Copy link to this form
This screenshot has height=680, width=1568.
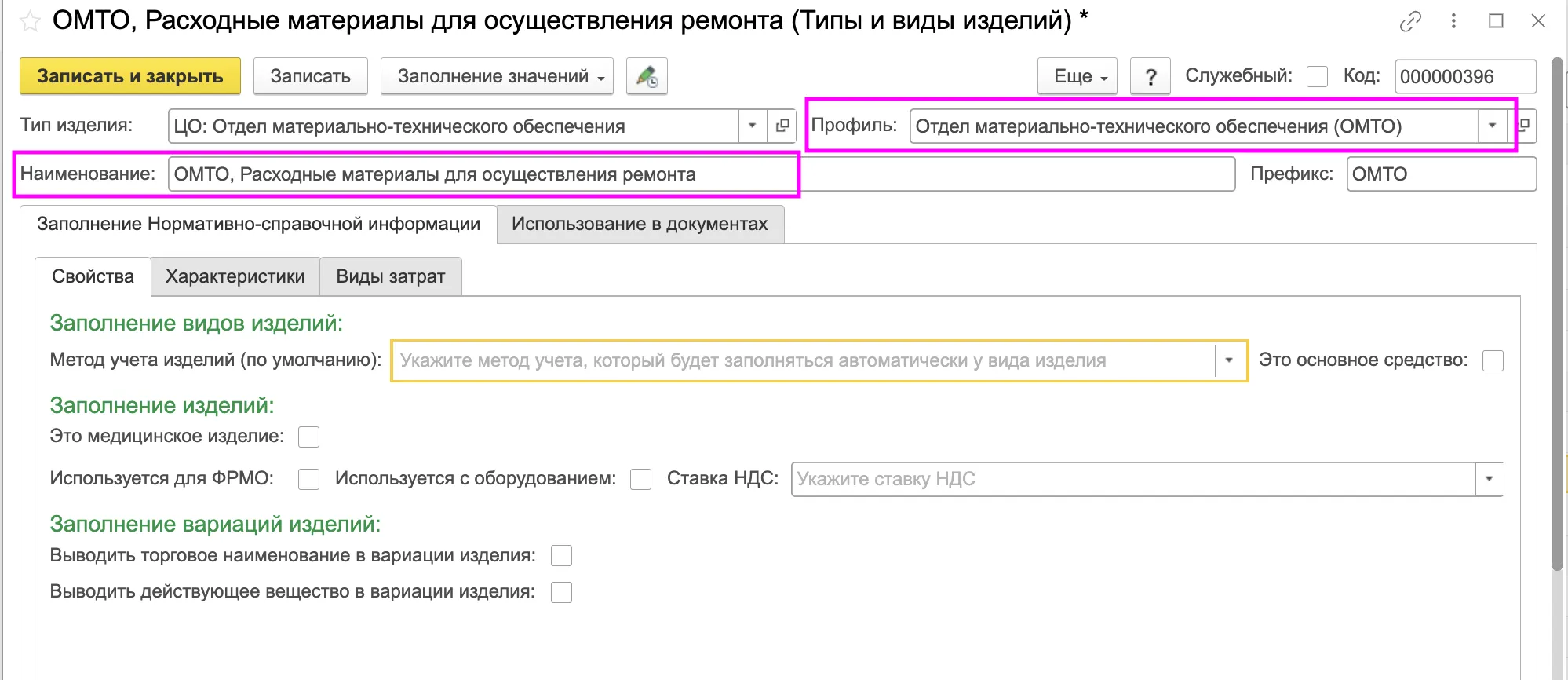click(1410, 21)
